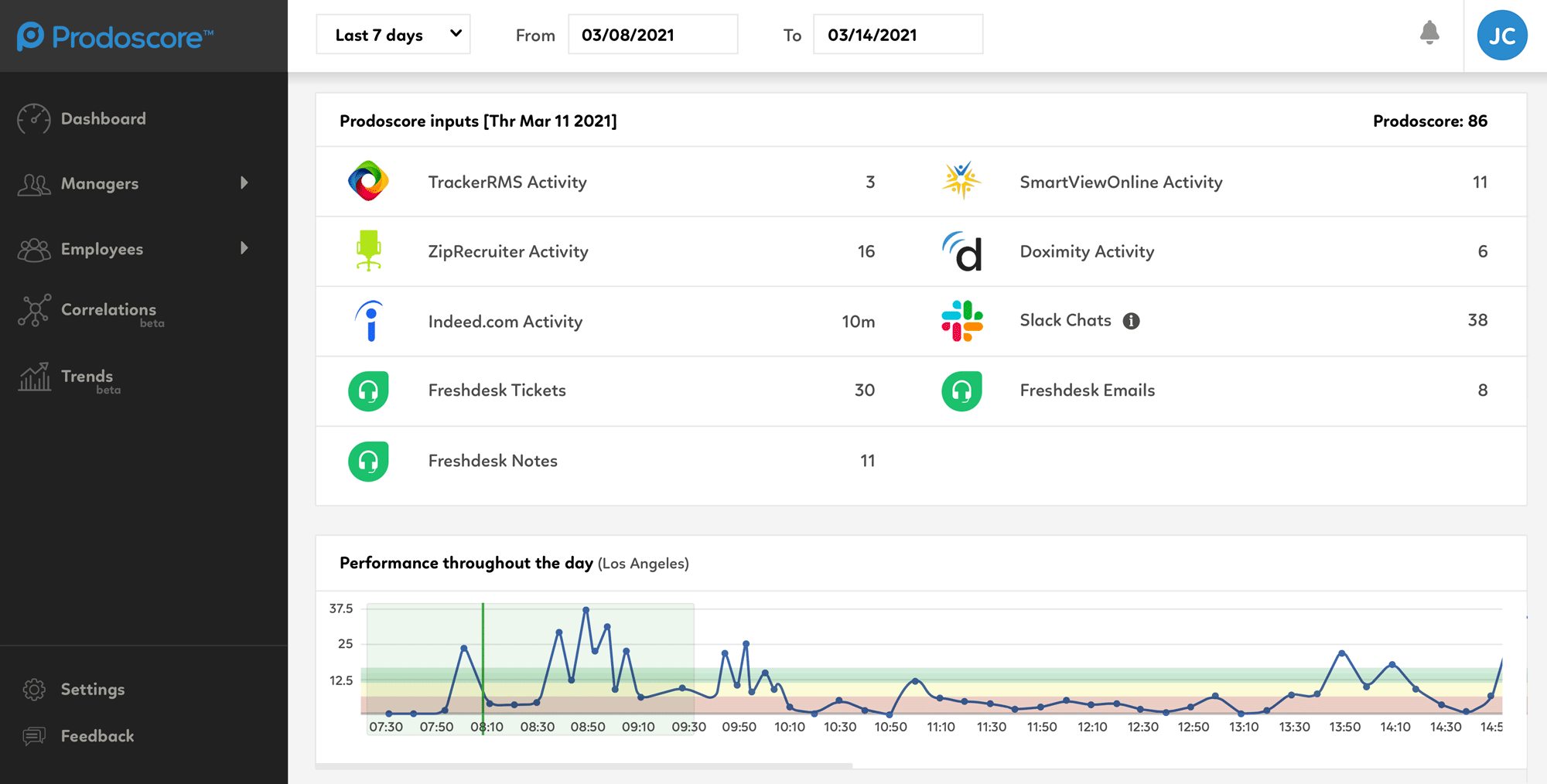This screenshot has width=1547, height=784.
Task: Click the horizontal chart scrollbar
Action: [x=584, y=765]
